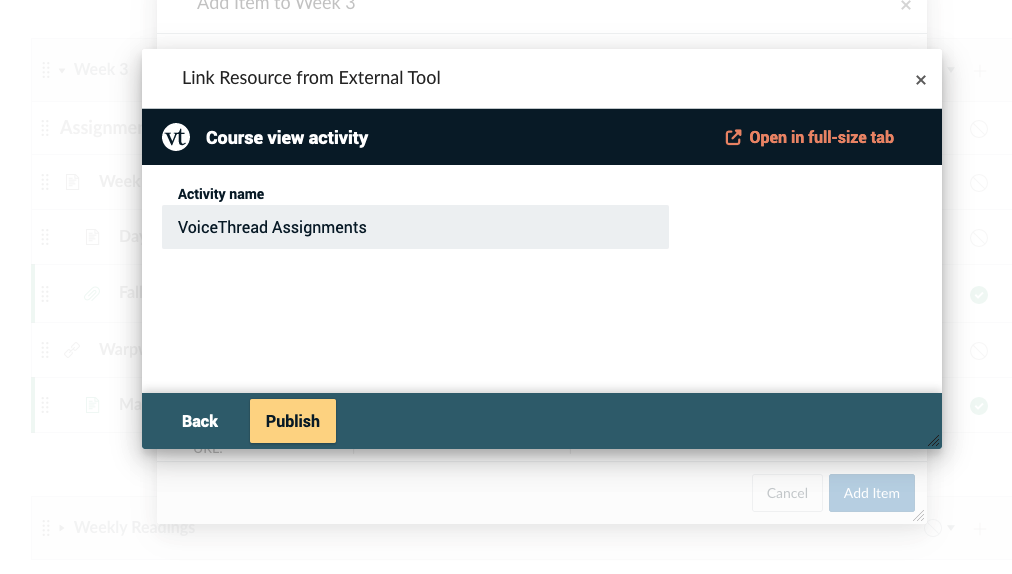
Task: Add item to Week 3 with plus
Action: 980,70
